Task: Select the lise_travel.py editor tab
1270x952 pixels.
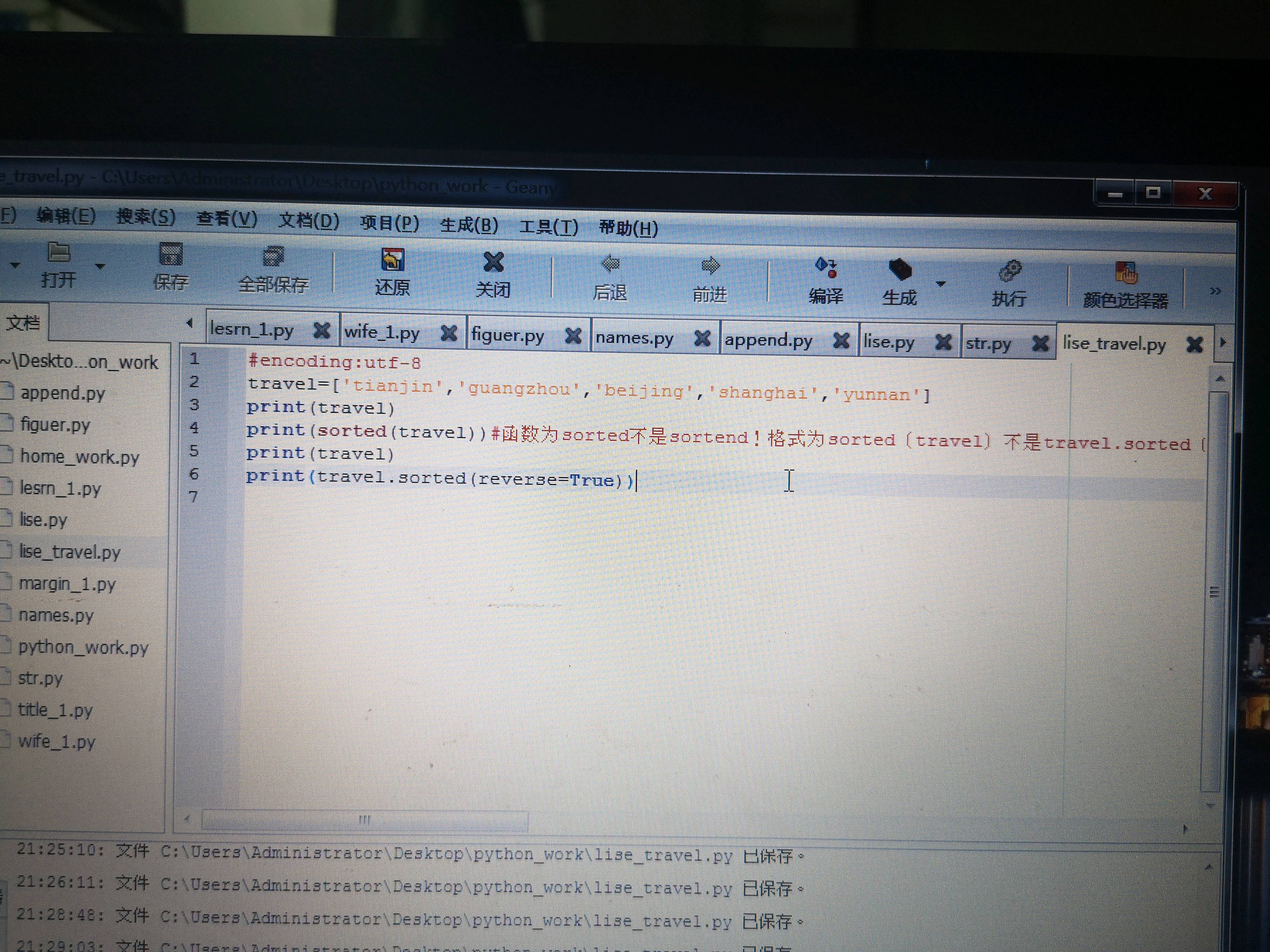Action: [1114, 344]
